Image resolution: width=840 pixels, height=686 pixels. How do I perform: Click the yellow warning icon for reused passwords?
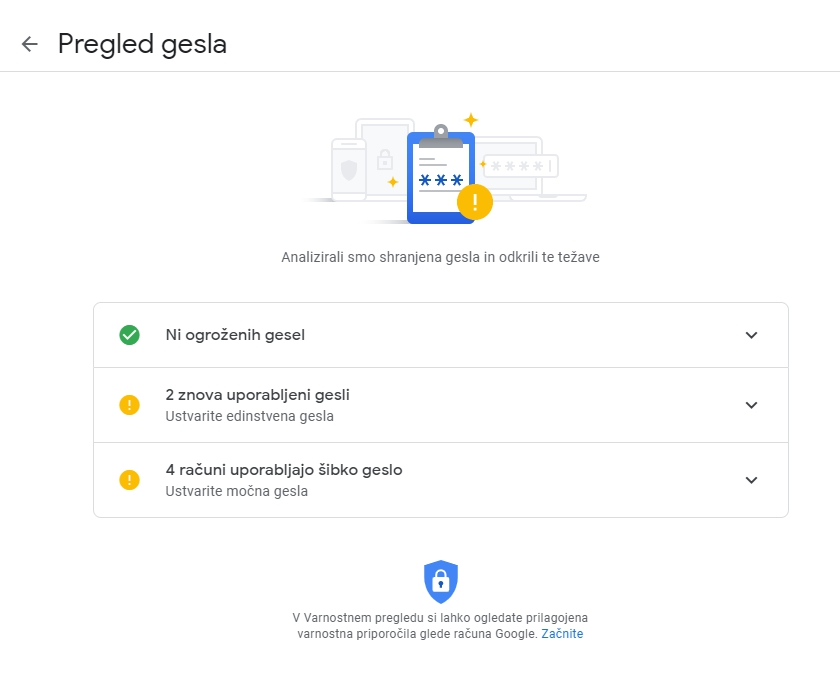coord(129,405)
